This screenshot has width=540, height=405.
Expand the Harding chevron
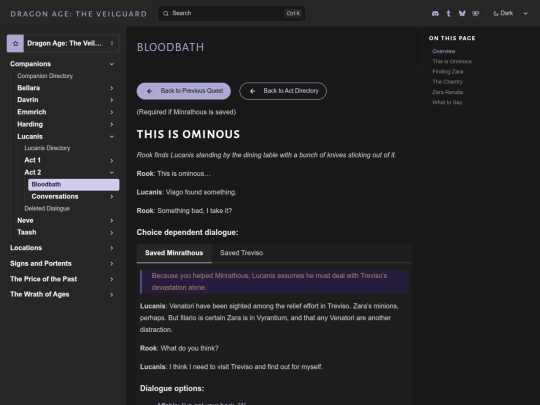[112, 124]
